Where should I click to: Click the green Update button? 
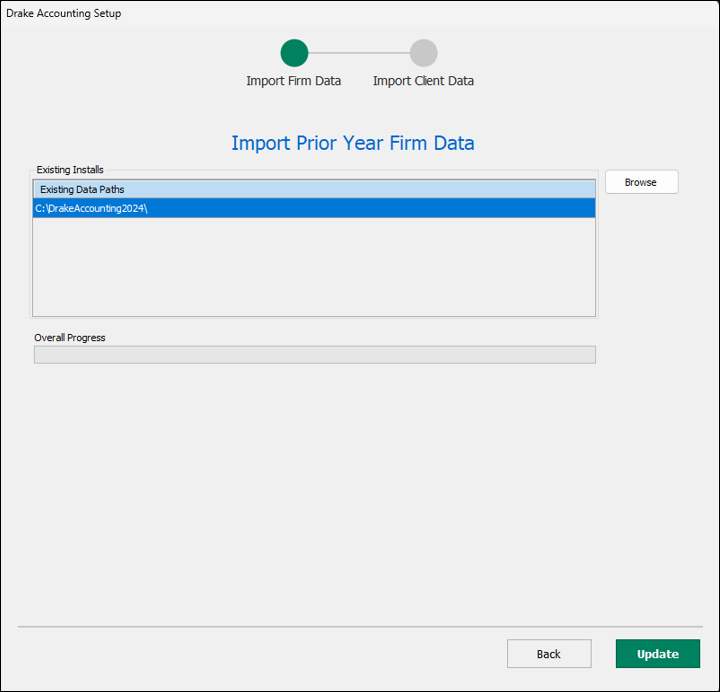[658, 653]
